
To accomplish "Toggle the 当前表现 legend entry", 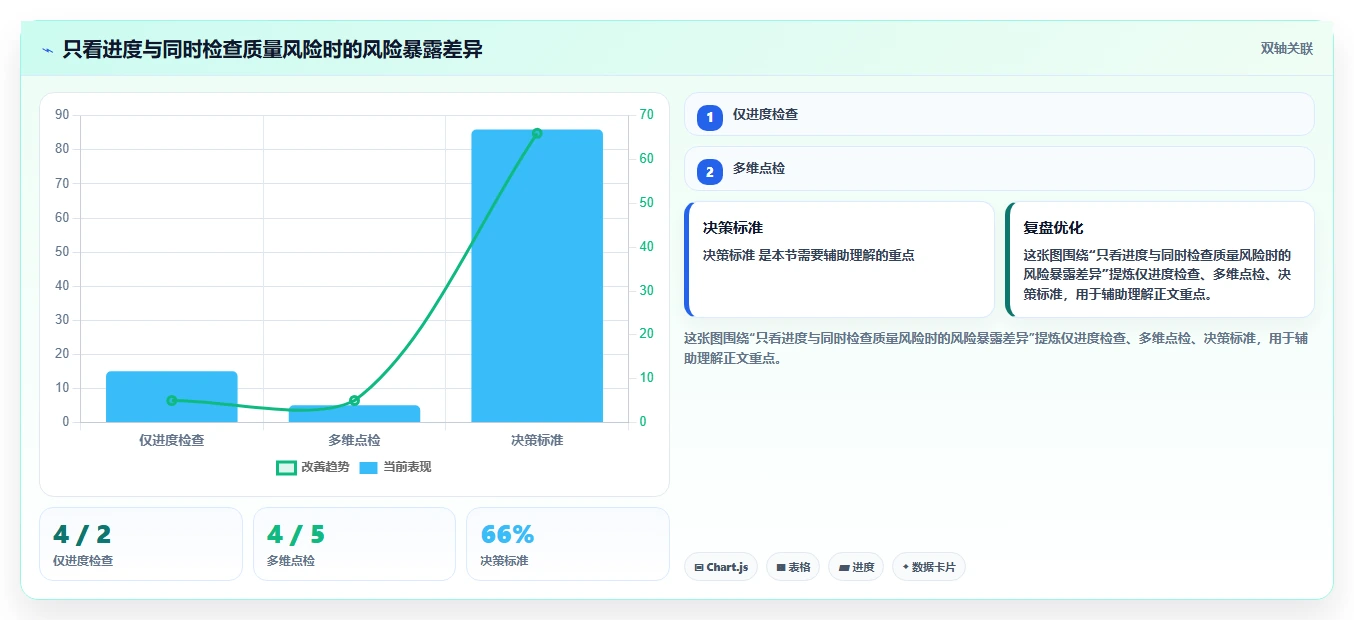I will [395, 467].
